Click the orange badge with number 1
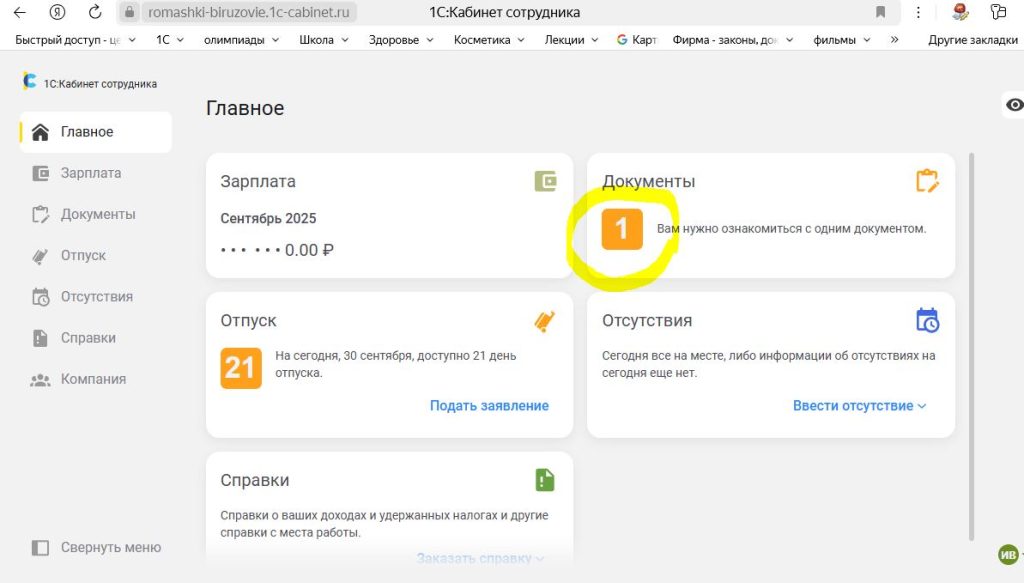 tap(621, 229)
